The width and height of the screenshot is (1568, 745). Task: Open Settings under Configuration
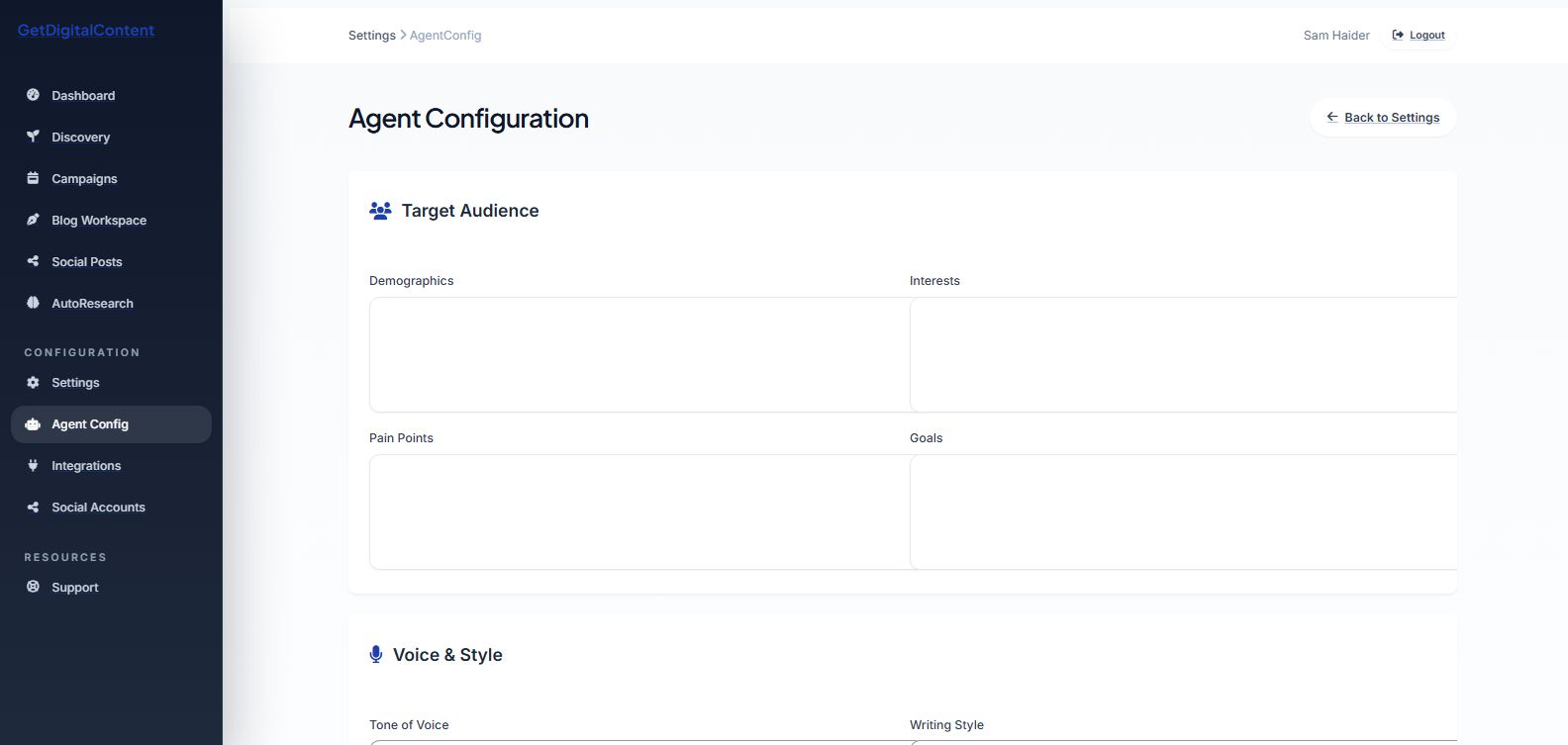(x=111, y=382)
